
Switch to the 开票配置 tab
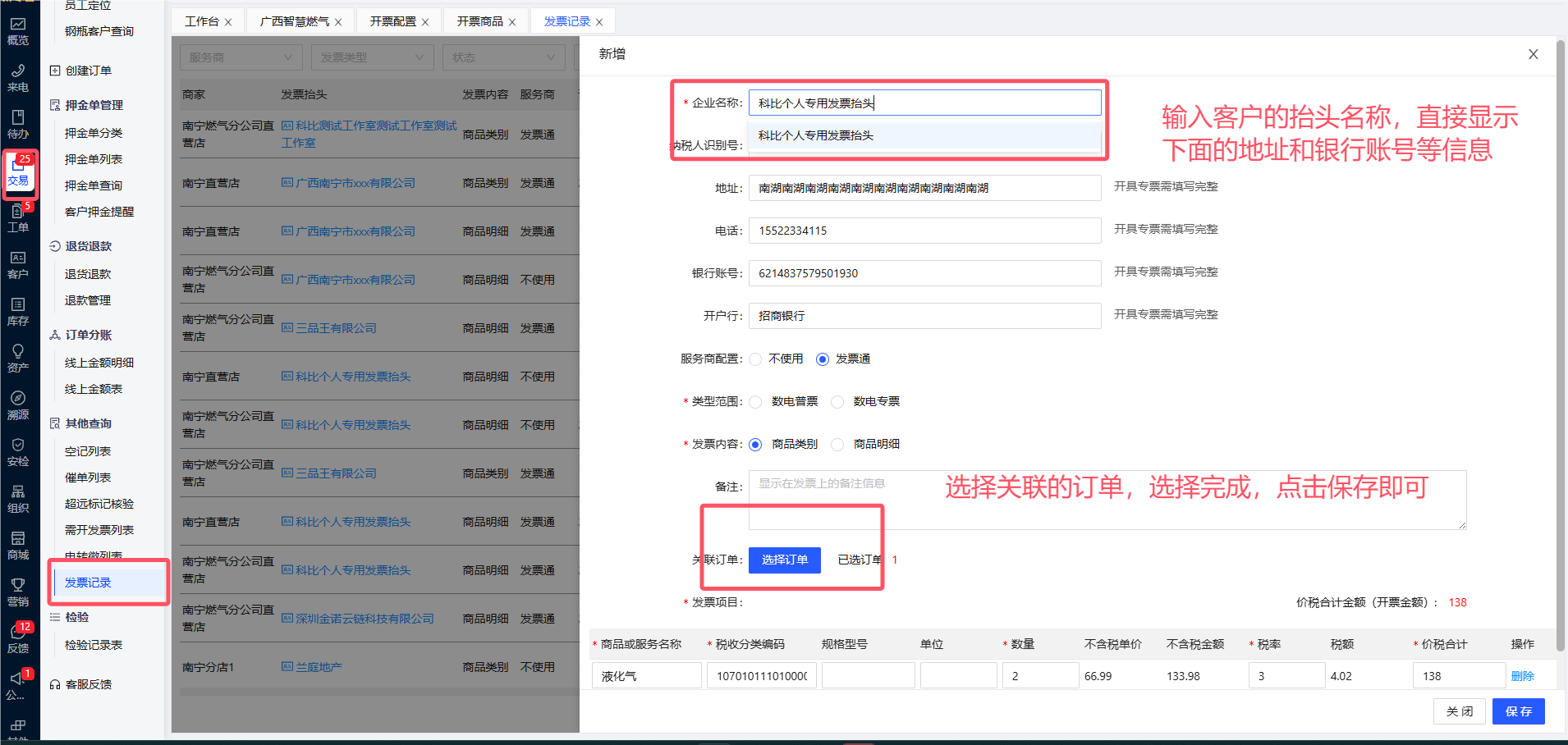point(392,21)
